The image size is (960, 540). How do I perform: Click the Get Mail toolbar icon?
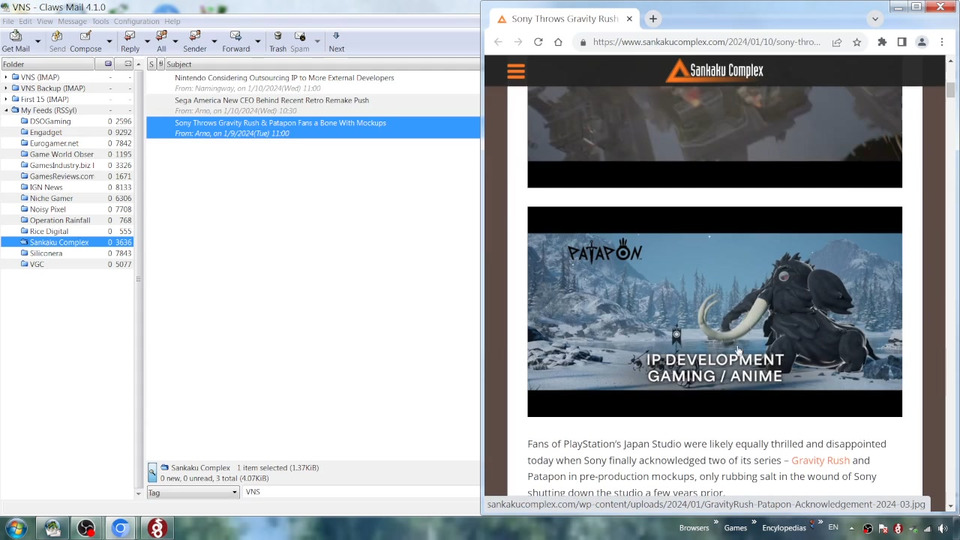(x=15, y=41)
